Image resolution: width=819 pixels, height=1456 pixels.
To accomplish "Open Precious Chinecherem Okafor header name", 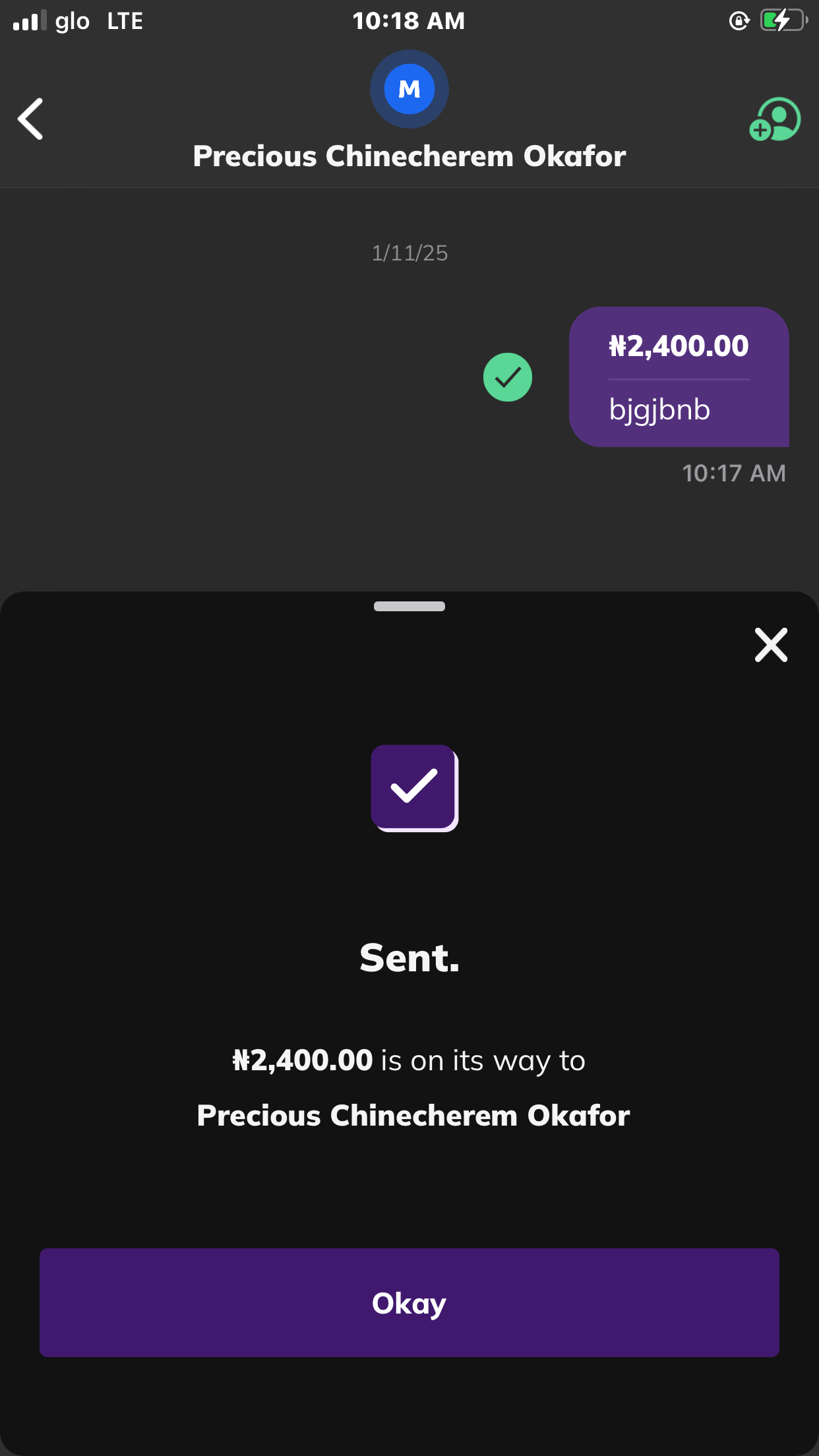I will [409, 156].
